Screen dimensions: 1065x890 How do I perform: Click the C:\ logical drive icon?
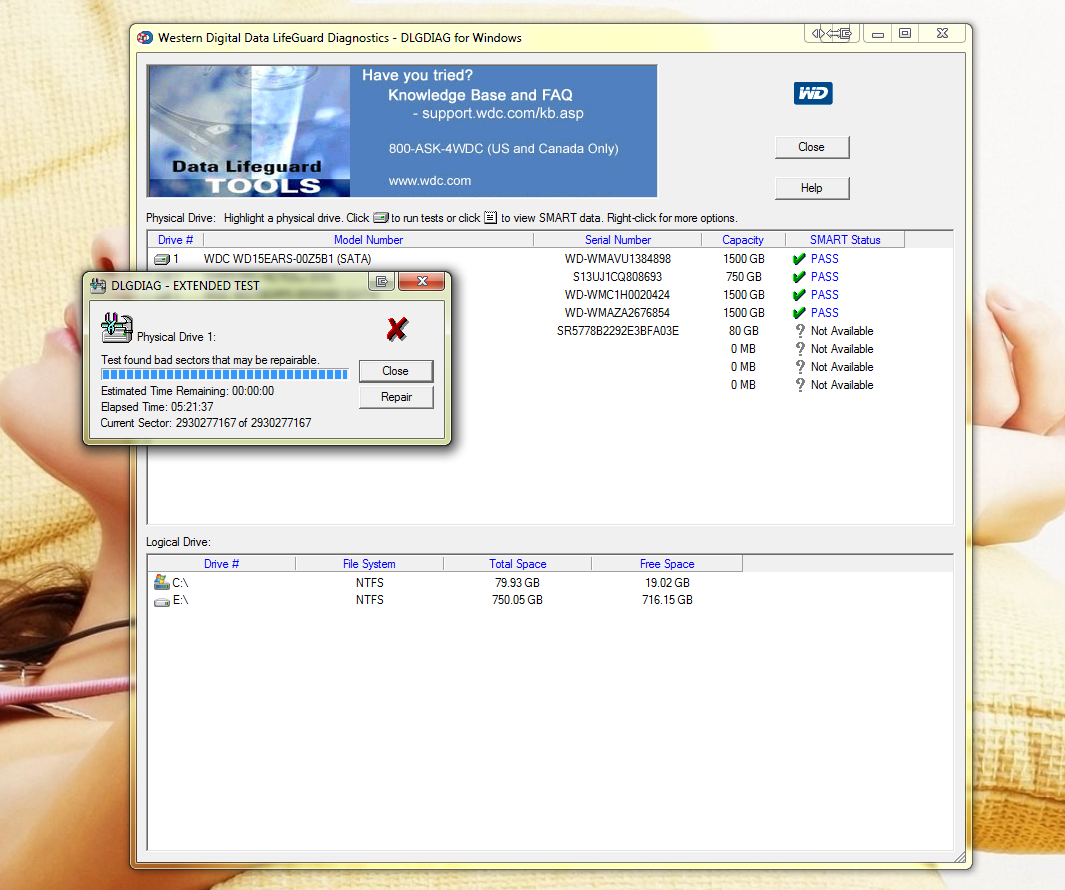162,582
